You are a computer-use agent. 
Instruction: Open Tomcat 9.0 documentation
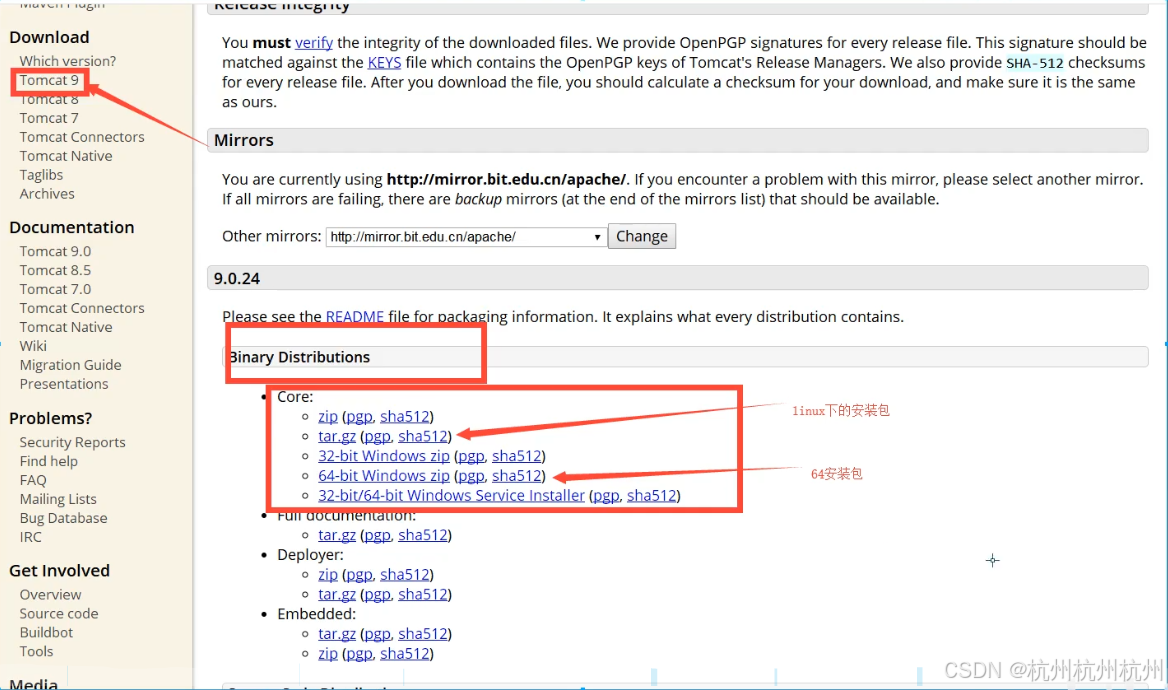(x=55, y=251)
